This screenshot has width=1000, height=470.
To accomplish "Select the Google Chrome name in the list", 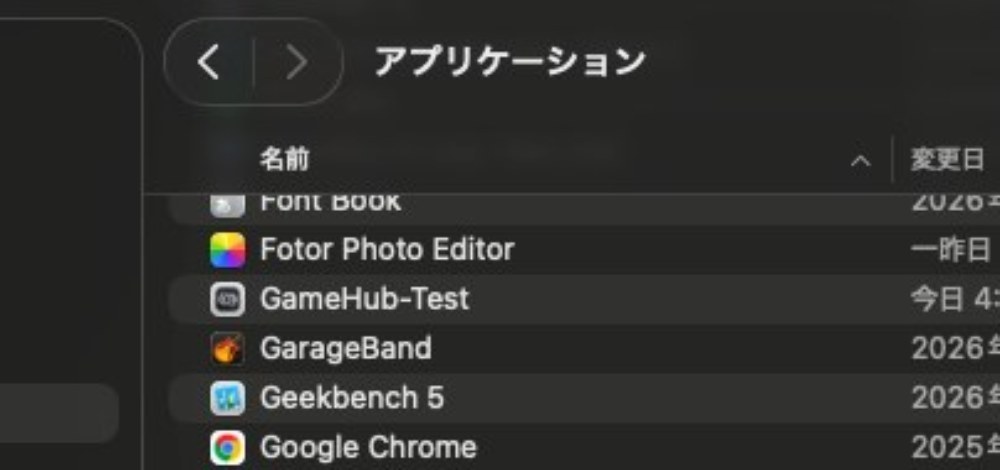I will (368, 448).
